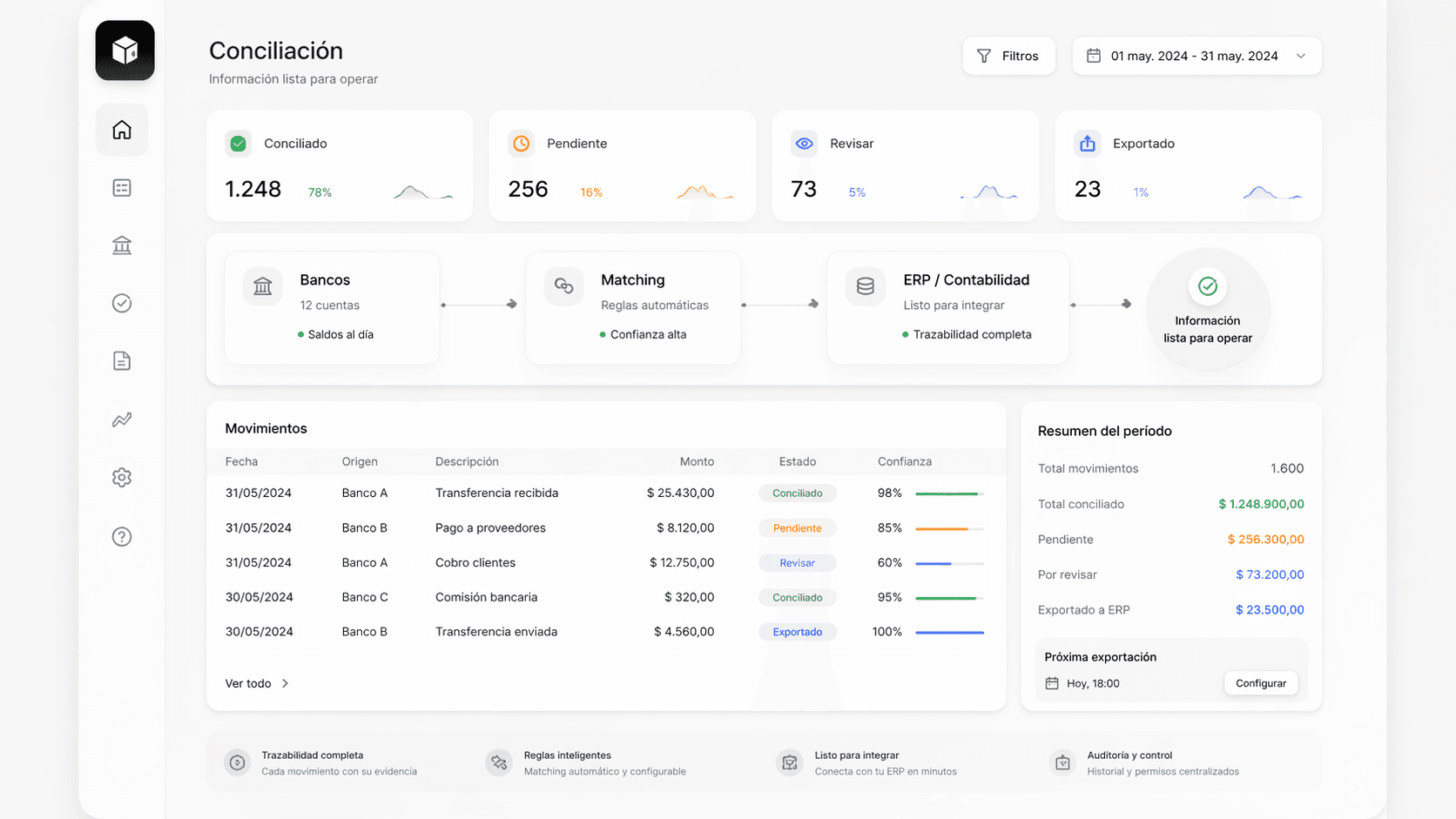The height and width of the screenshot is (819, 1456).
Task: Open the trend chart sidebar icon
Action: pos(122,420)
